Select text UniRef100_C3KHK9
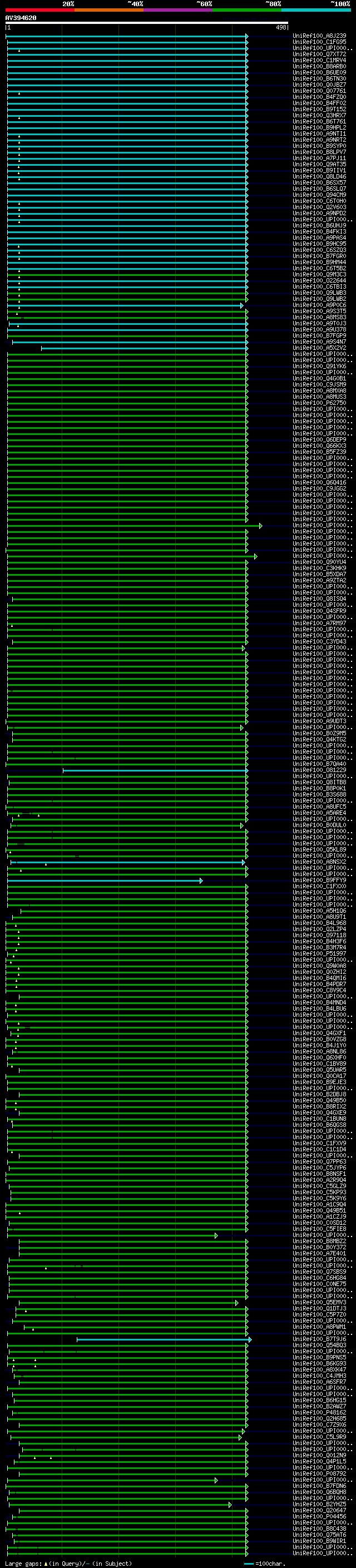 click(319, 568)
